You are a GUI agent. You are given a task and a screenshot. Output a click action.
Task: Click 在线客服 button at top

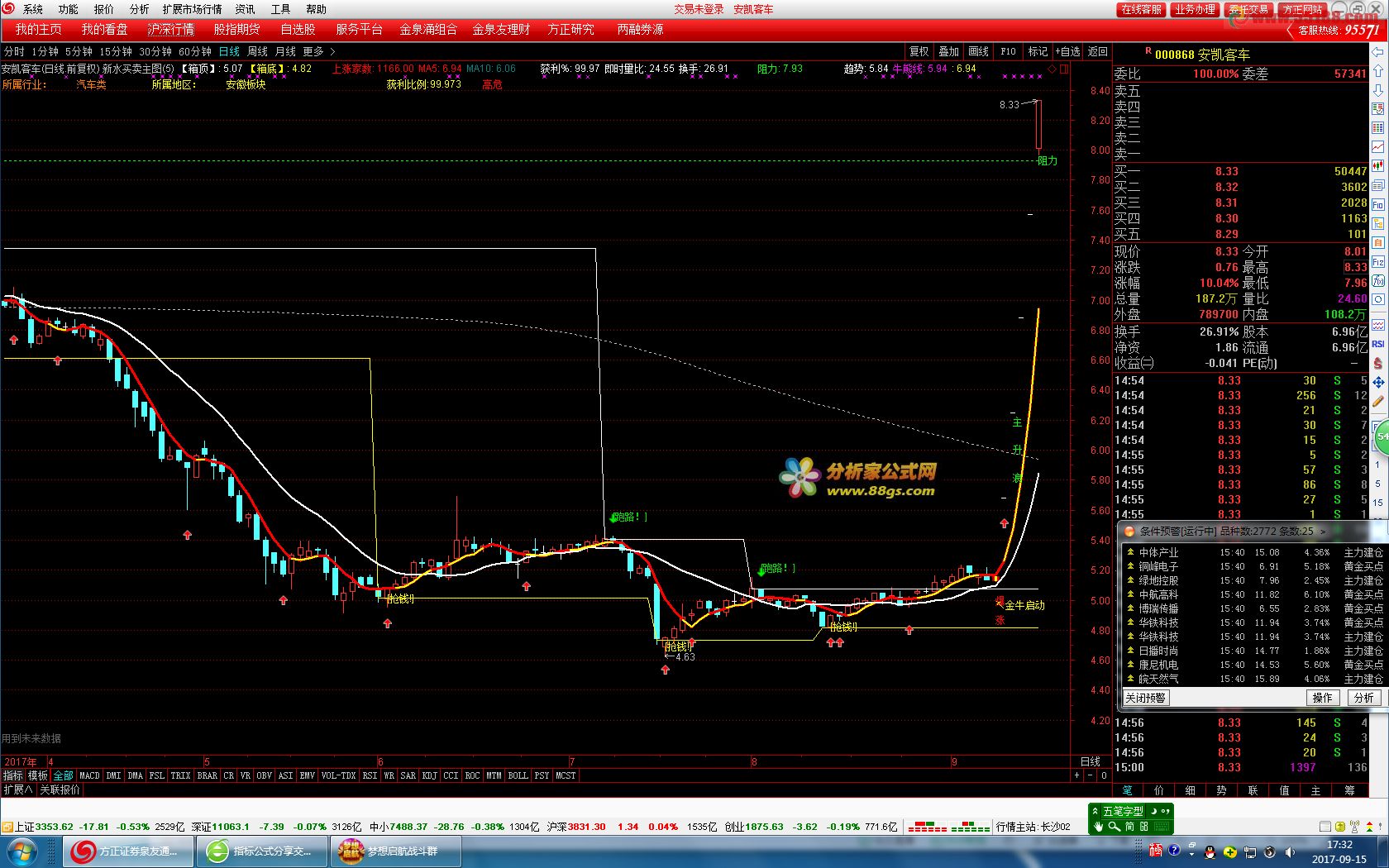point(1141,9)
